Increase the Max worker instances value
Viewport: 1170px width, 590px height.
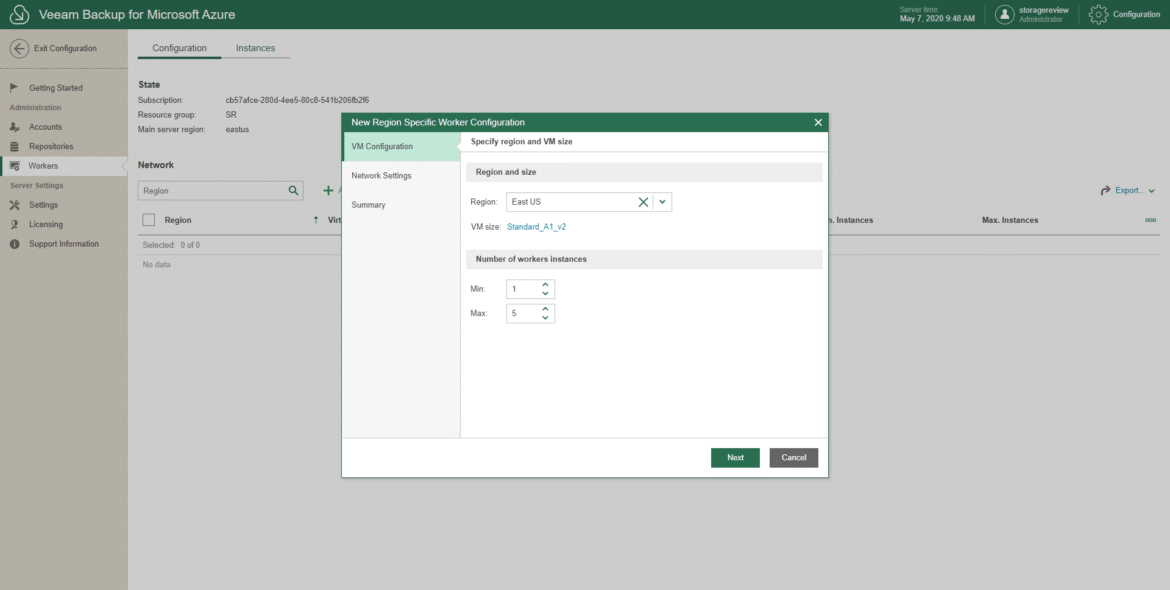(545, 309)
